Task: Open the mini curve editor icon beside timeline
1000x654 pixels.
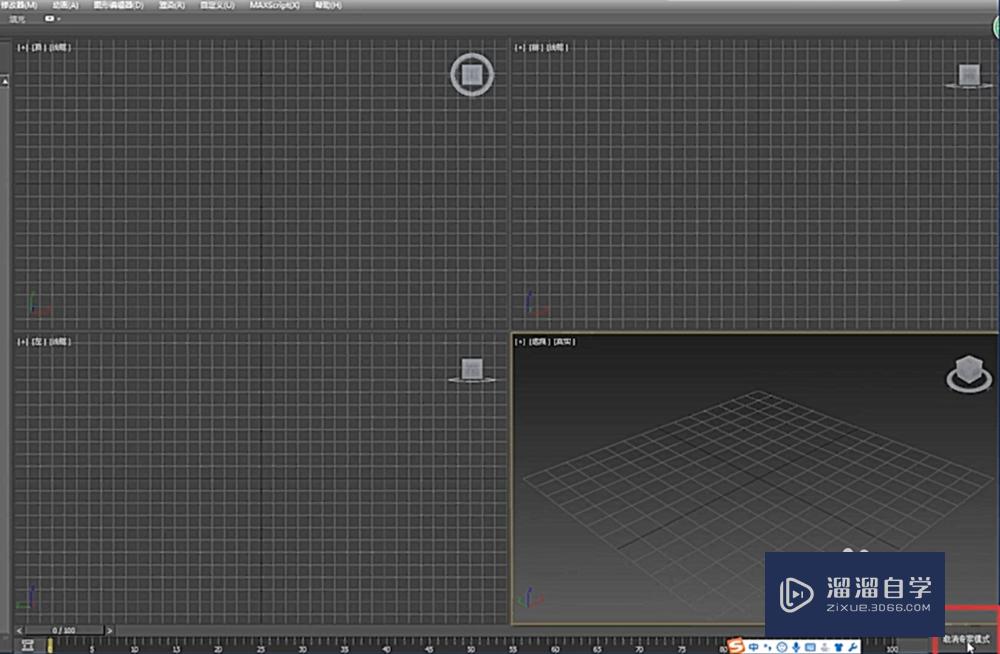Action: point(27,645)
